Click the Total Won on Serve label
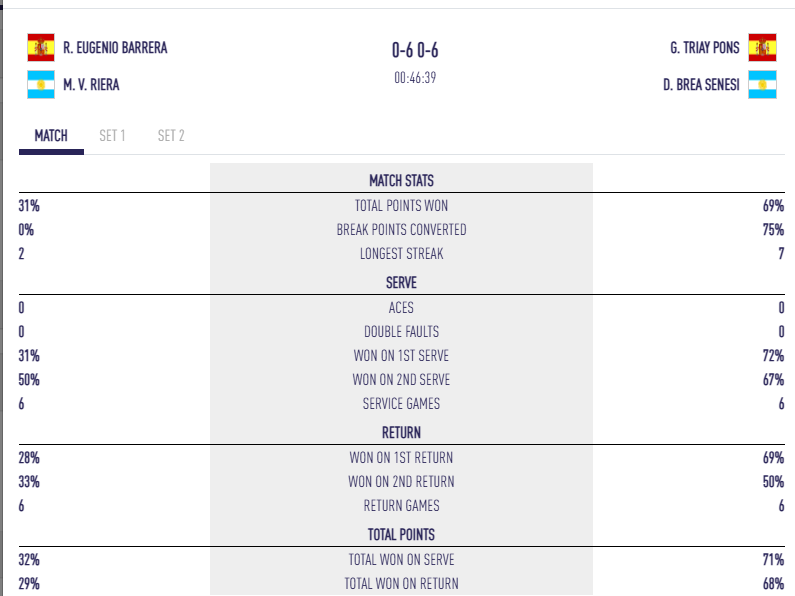Screen dimensions: 795x596 401,559
